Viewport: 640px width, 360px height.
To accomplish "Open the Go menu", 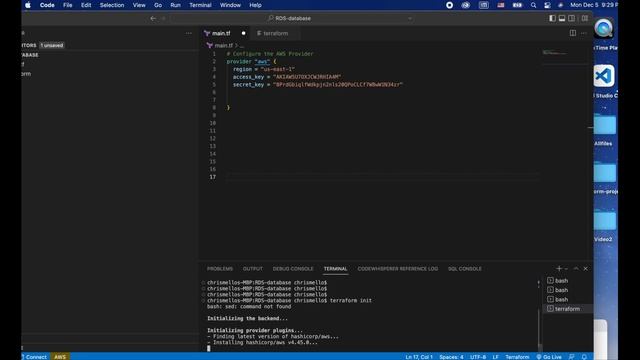I will click(158, 5).
